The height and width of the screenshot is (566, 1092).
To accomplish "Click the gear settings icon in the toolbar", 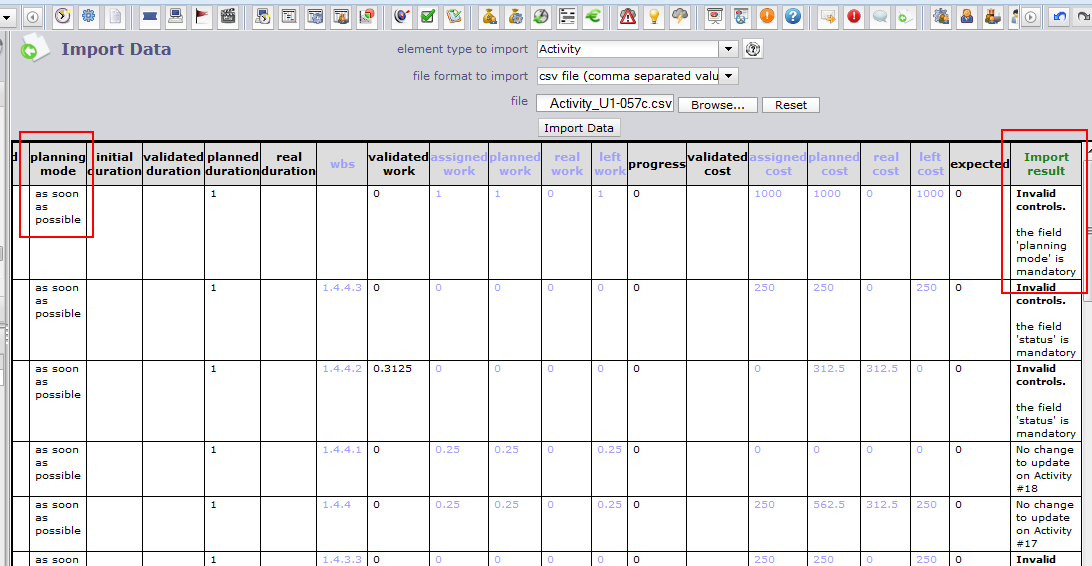I will tap(89, 16).
